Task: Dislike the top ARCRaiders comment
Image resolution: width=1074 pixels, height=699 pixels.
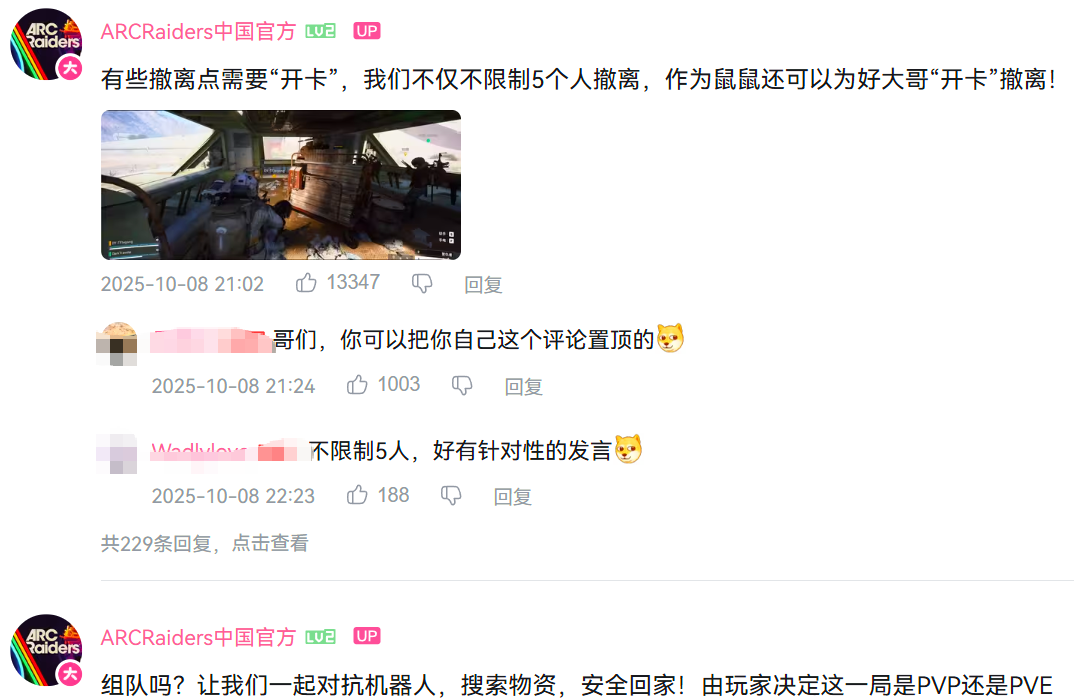Action: (x=422, y=283)
